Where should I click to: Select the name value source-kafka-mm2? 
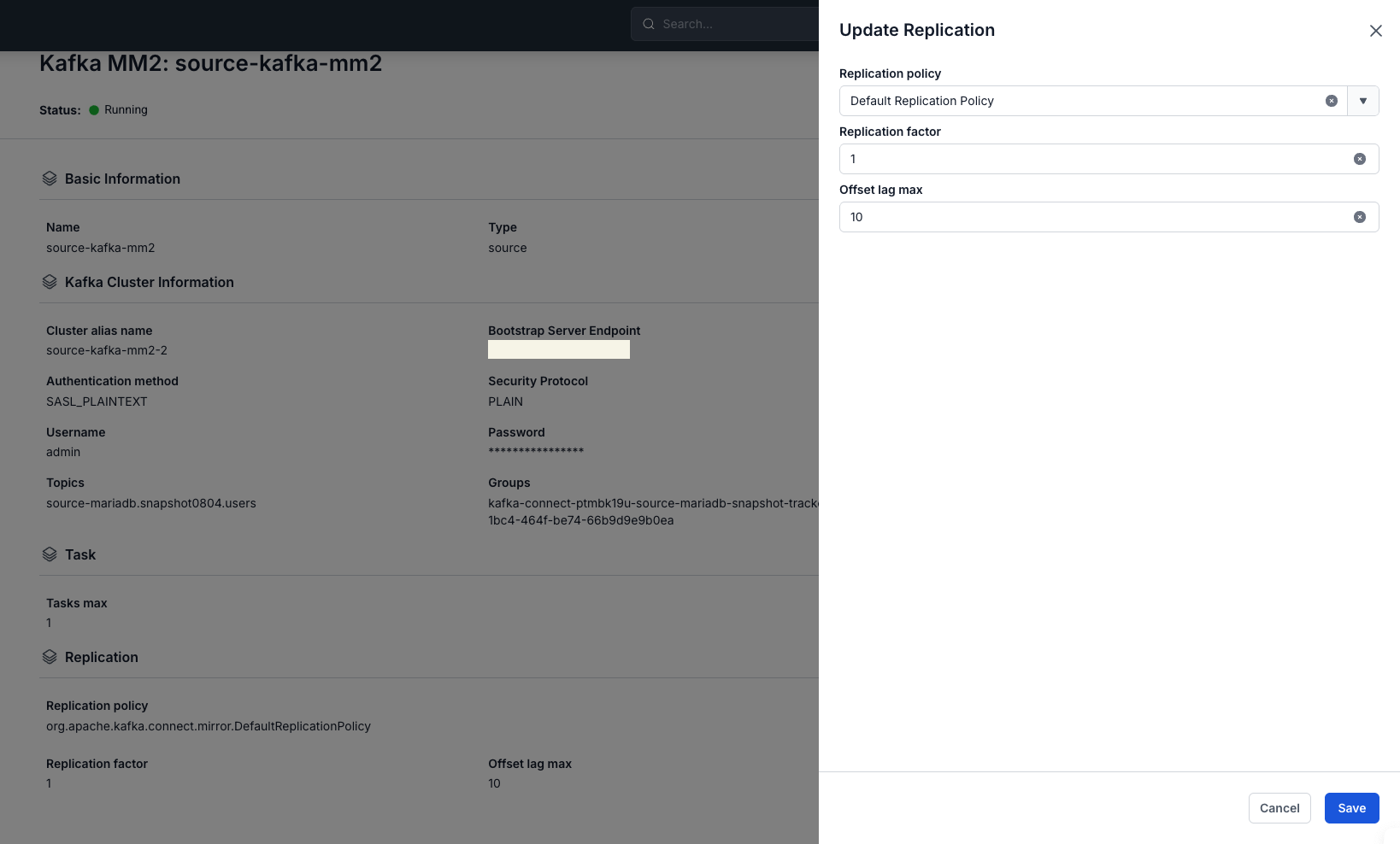click(x=100, y=248)
